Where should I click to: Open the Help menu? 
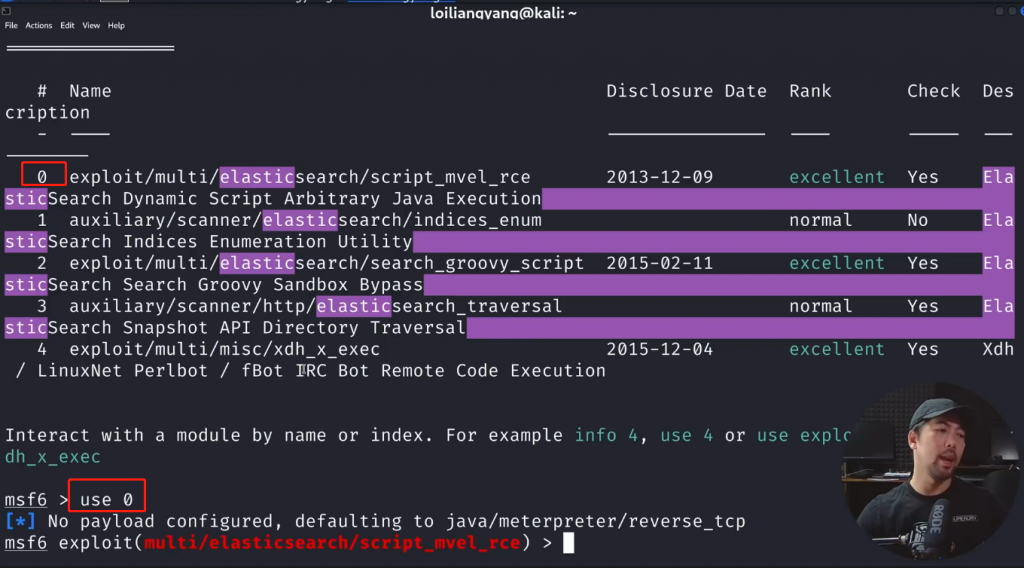116,26
